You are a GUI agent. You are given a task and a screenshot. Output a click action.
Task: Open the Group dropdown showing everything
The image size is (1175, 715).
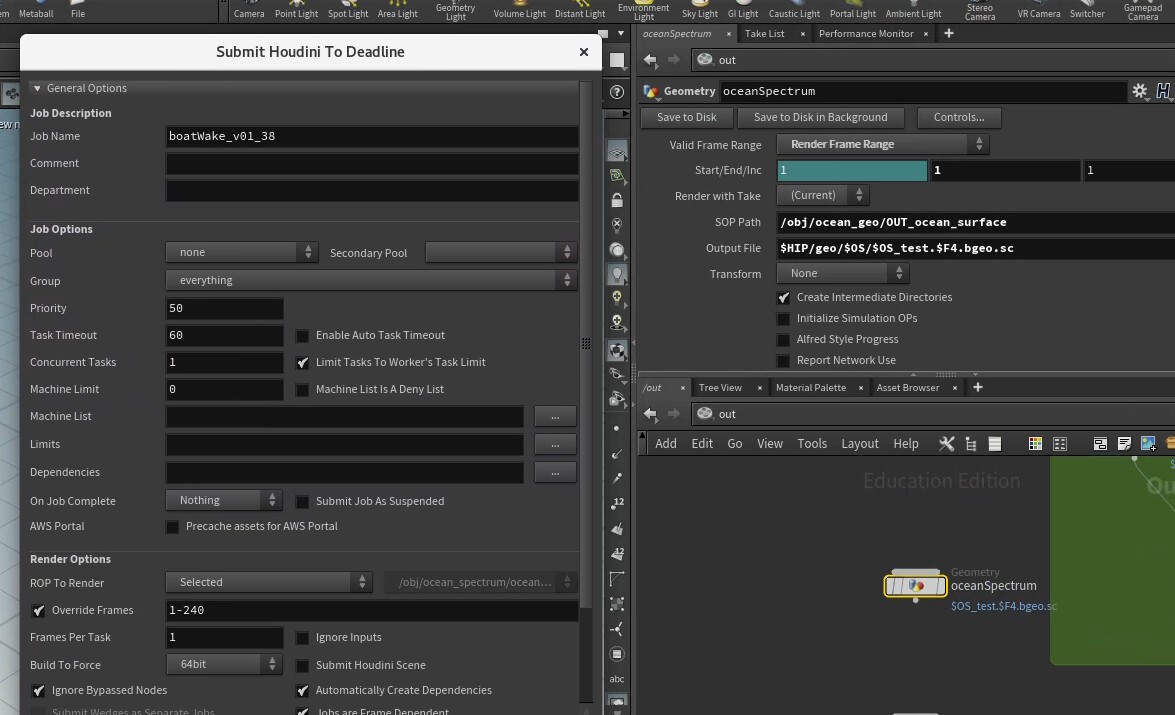370,281
